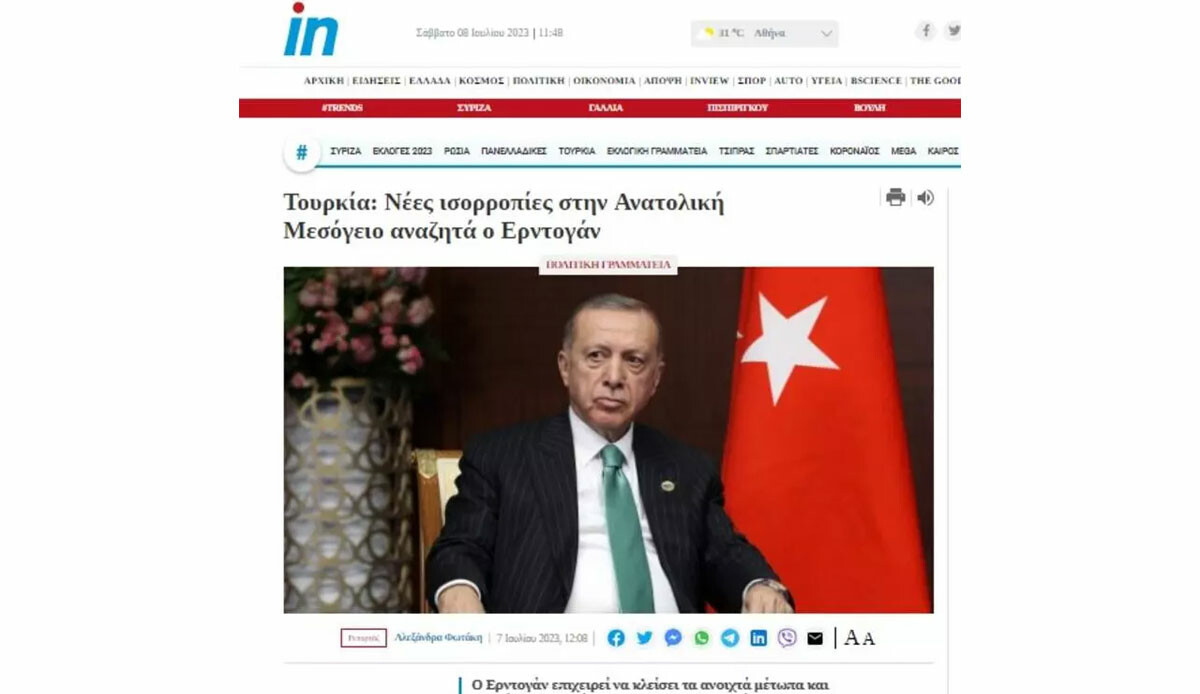Send article by email envelope icon

815,638
